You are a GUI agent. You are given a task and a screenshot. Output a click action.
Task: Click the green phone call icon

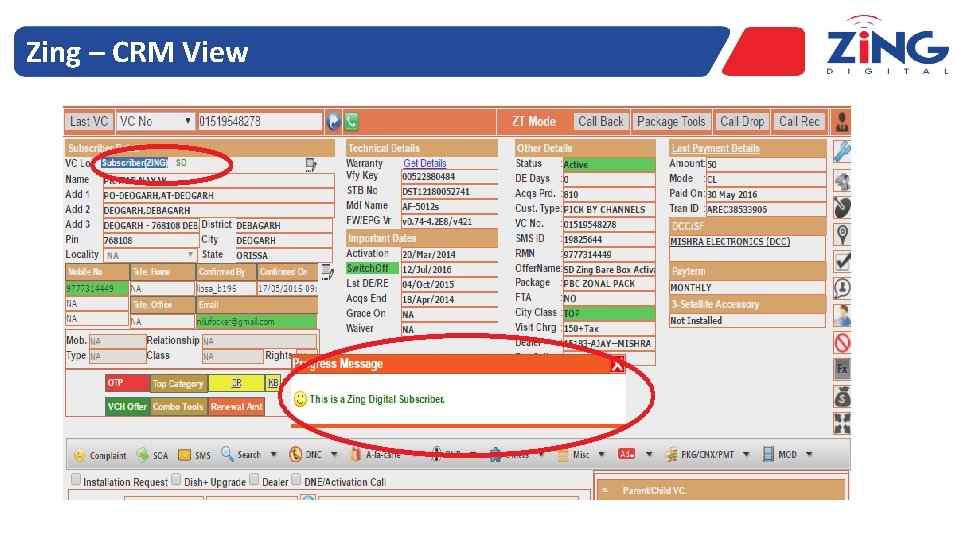(351, 121)
